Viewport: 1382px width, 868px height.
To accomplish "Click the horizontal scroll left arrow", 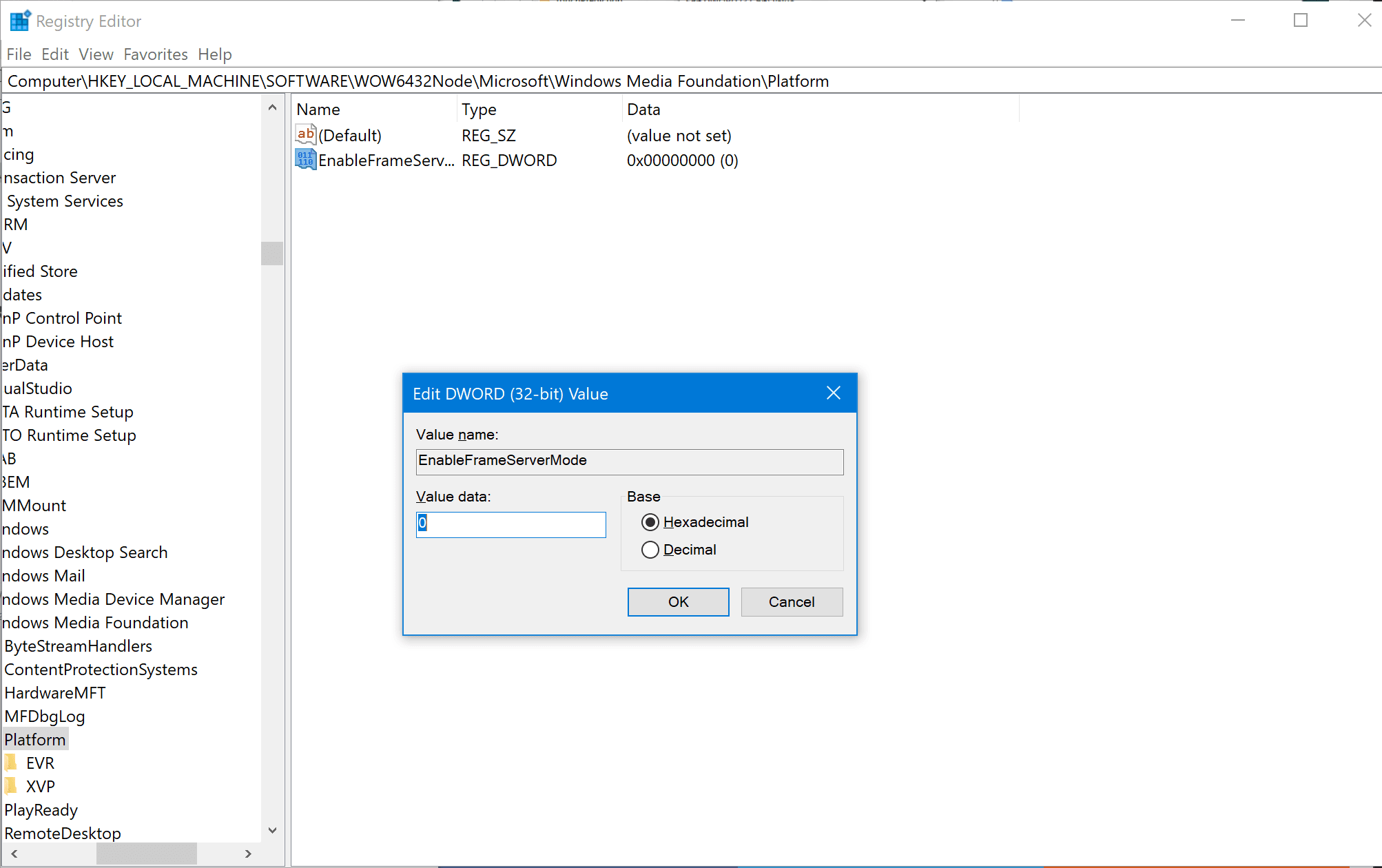I will click(x=14, y=854).
